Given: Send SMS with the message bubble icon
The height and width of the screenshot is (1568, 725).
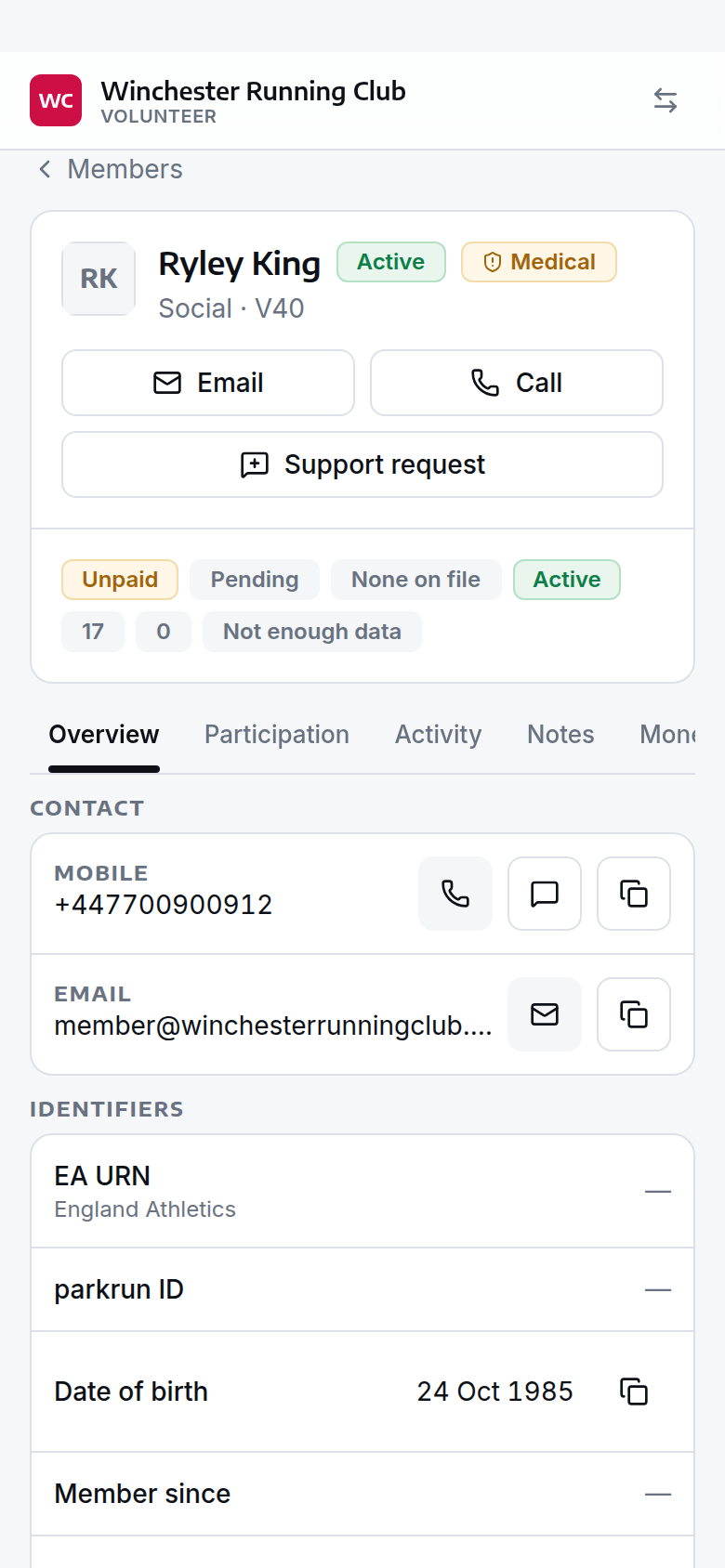Looking at the screenshot, I should [545, 894].
